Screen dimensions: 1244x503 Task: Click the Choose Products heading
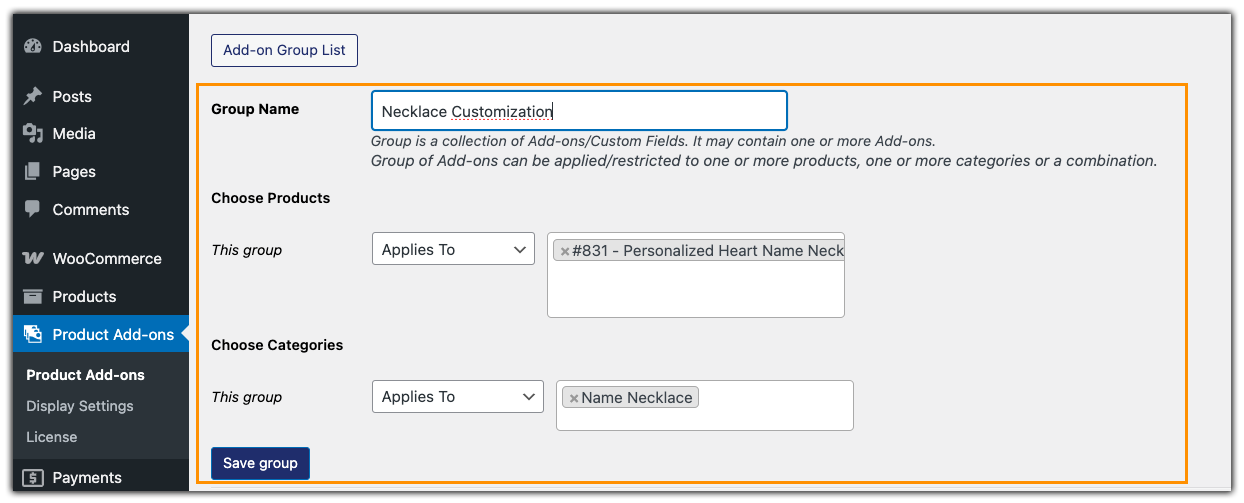(271, 198)
